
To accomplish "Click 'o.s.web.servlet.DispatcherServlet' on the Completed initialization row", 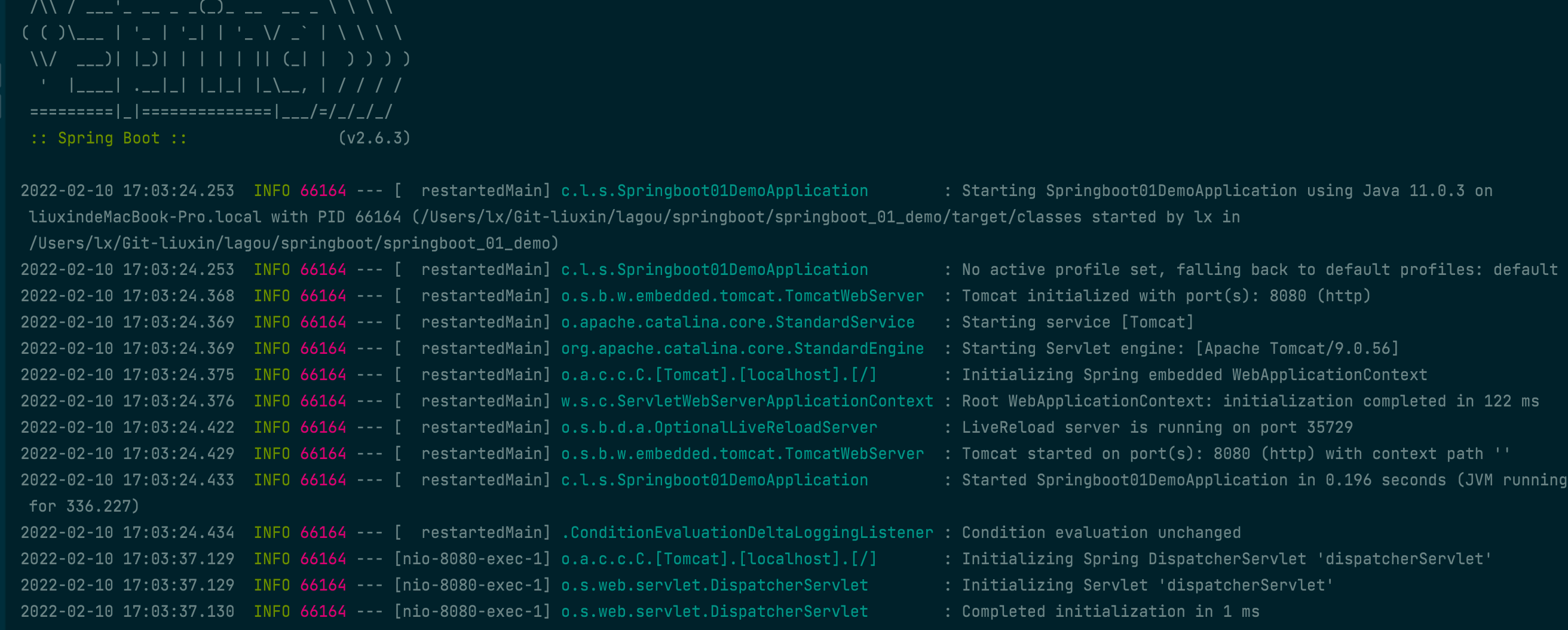I will pyautogui.click(x=715, y=611).
